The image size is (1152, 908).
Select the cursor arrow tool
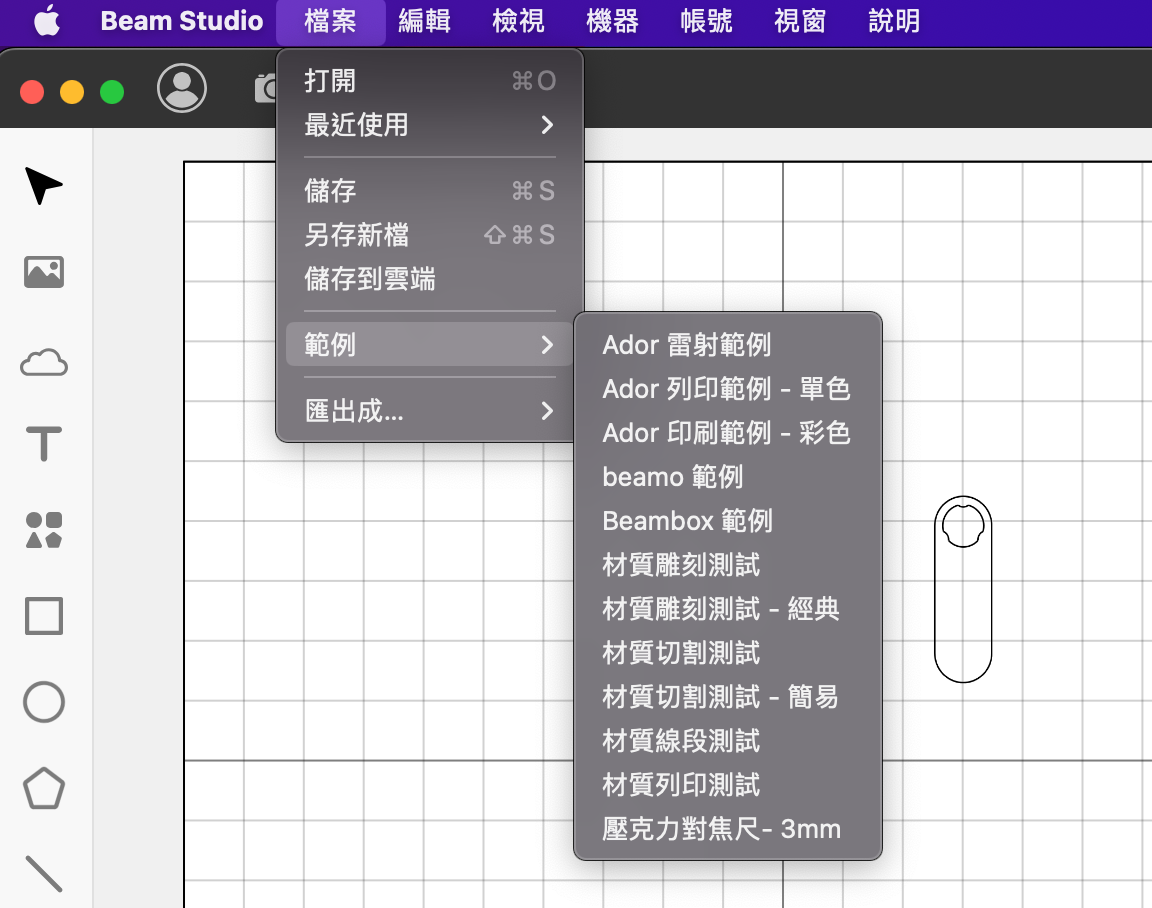(43, 185)
